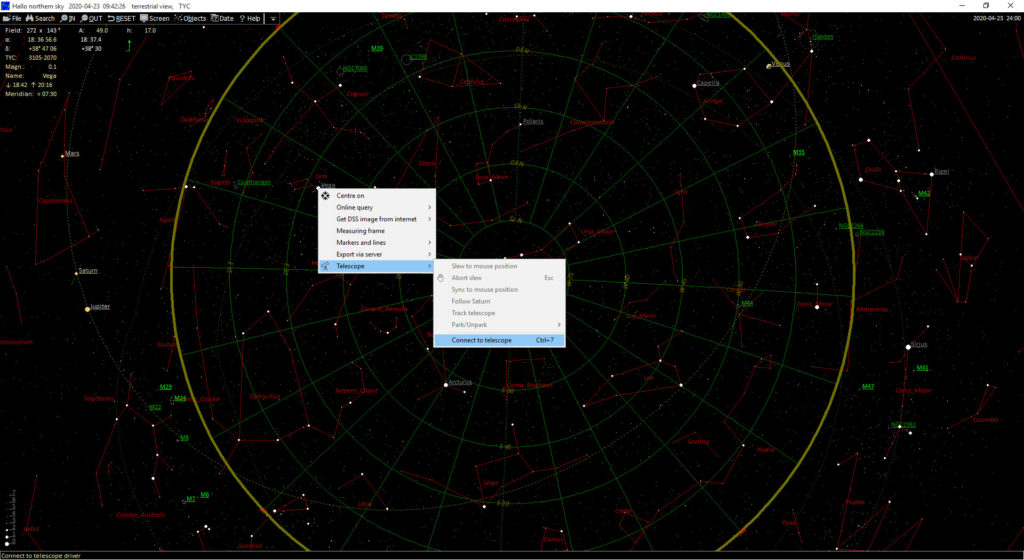Viewport: 1024px width, 560px height.
Task: Select the Arcturus star on map
Action: 447,384
